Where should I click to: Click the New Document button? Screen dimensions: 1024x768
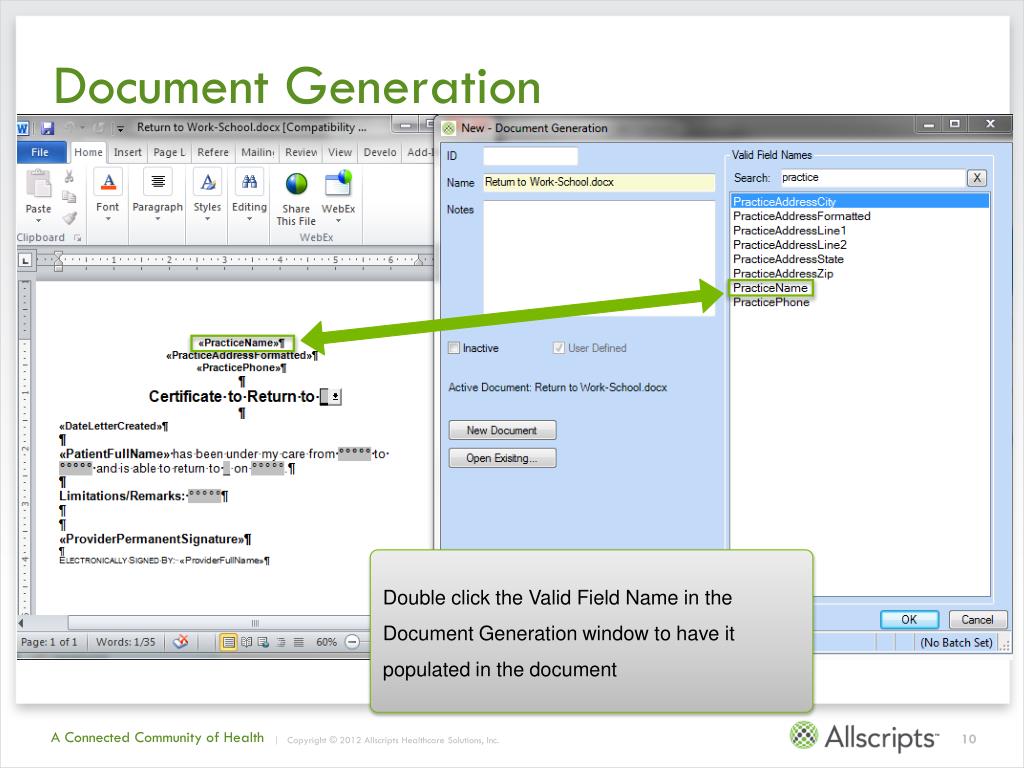tap(502, 430)
